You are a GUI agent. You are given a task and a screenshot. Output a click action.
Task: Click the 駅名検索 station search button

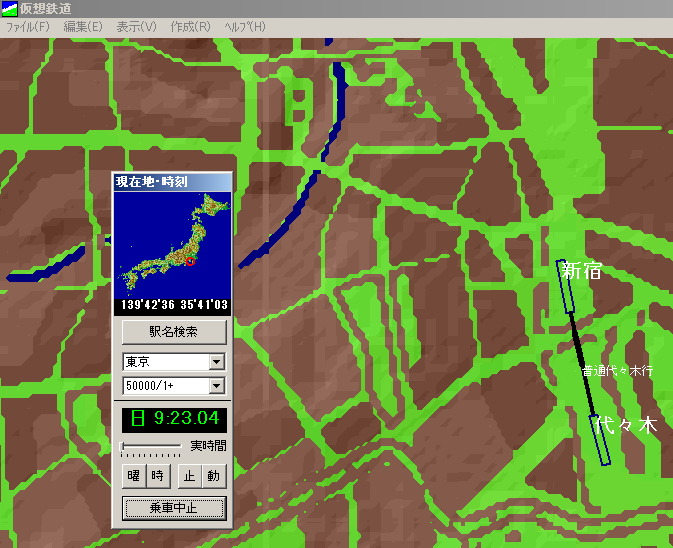(x=174, y=332)
